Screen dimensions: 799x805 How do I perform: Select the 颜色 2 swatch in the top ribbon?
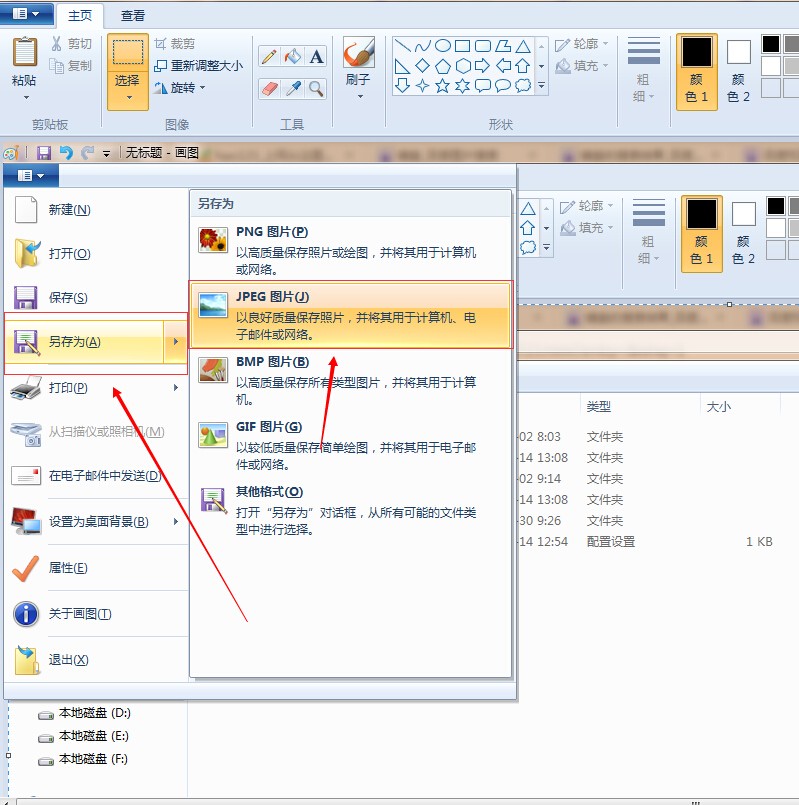click(x=738, y=70)
